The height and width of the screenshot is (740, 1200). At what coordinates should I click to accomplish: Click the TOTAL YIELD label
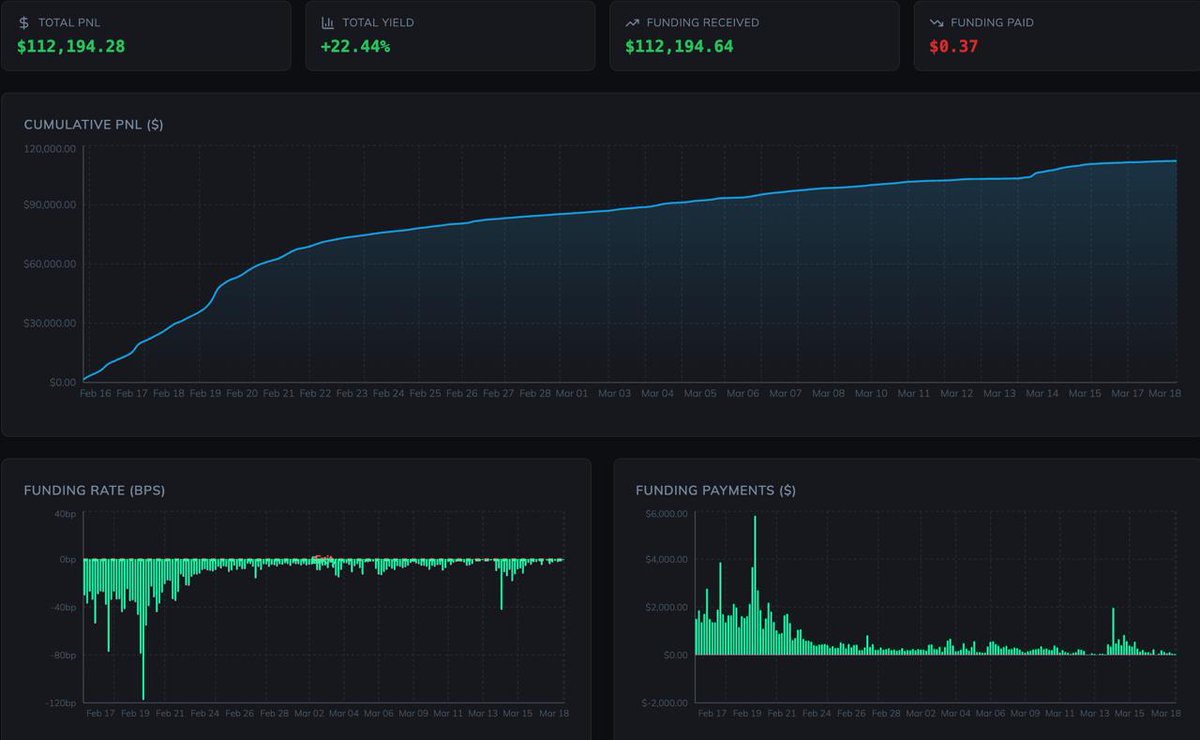click(378, 22)
